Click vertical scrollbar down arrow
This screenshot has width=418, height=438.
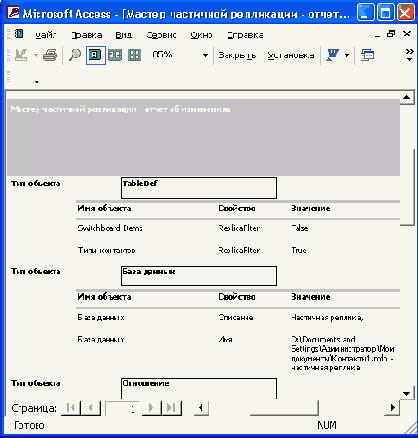407,394
